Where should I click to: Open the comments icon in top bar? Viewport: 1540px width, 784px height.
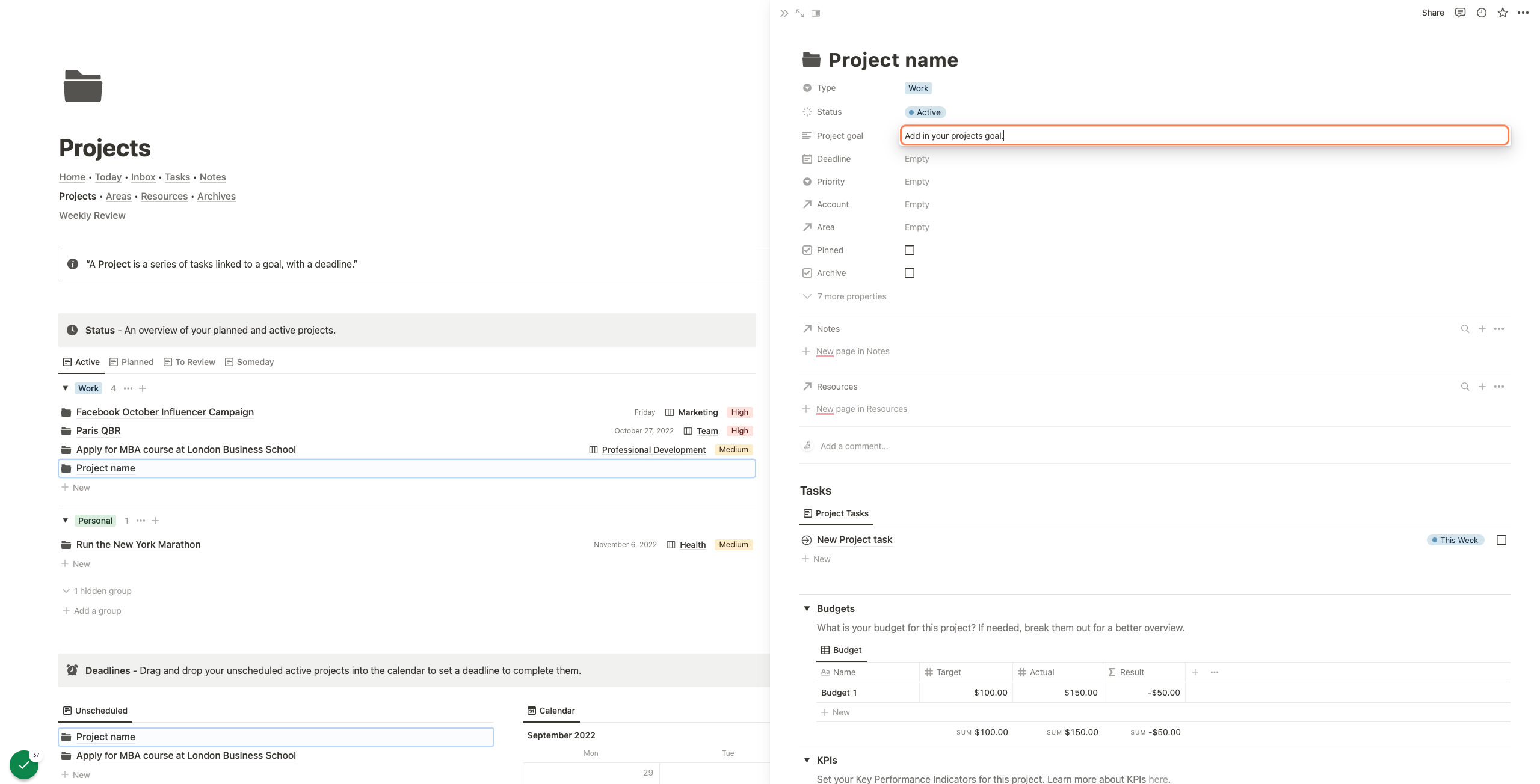(x=1460, y=13)
